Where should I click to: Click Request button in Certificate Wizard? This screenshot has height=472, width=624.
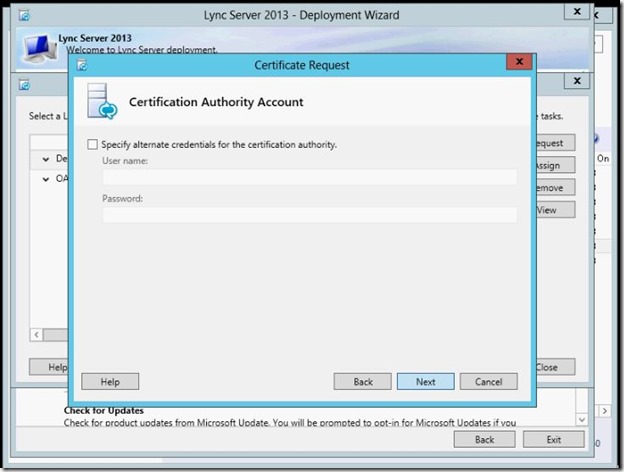tap(555, 143)
